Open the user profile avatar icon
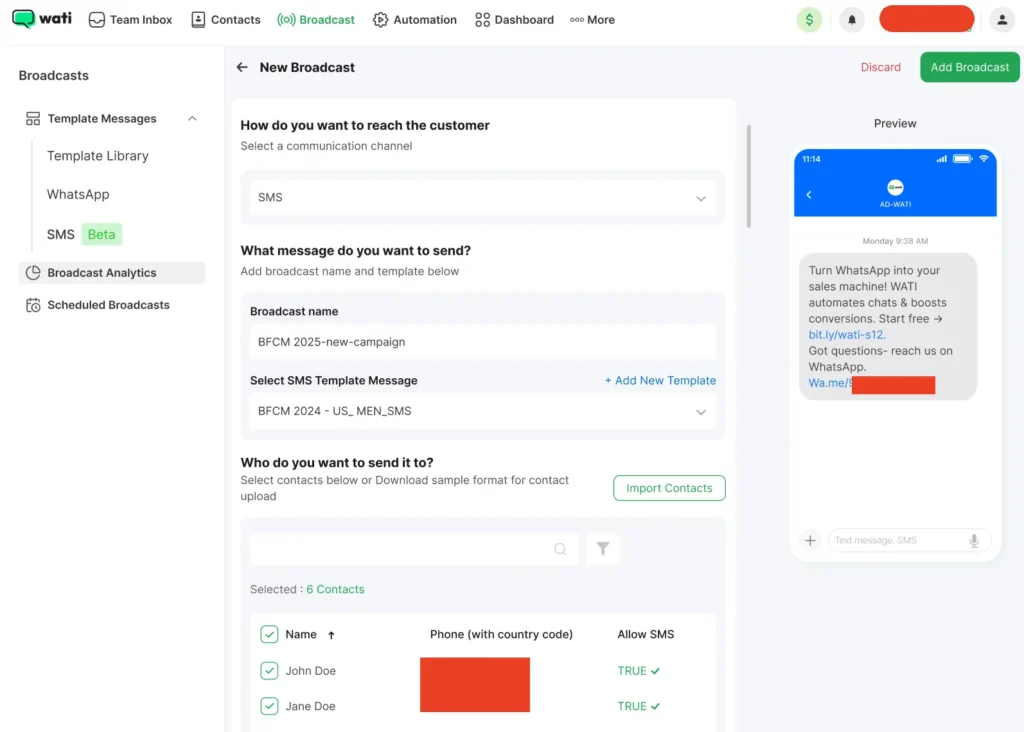The image size is (1024, 732). [x=1001, y=19]
